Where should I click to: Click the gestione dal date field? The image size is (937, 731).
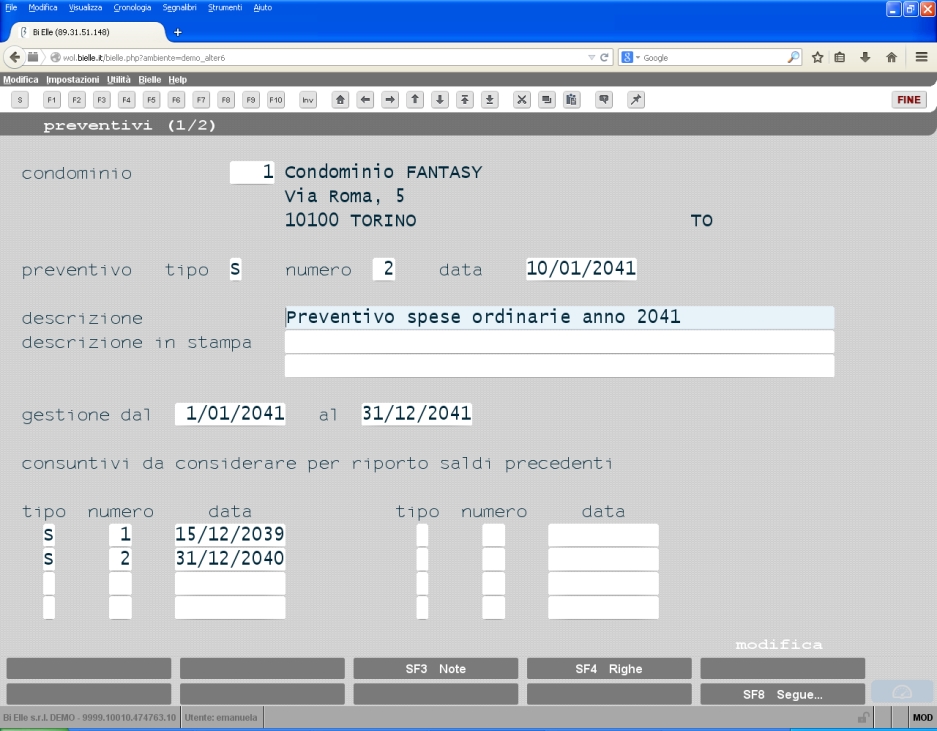tap(230, 414)
